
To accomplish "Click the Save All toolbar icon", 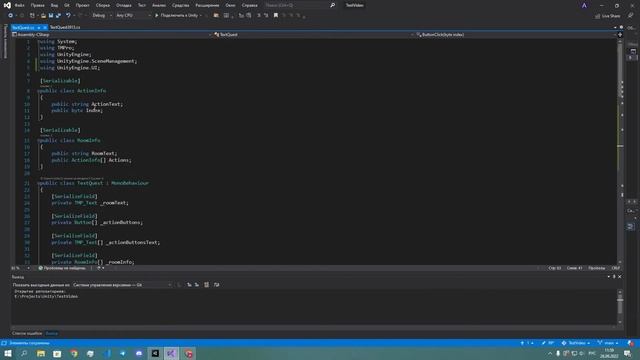I will [58, 16].
